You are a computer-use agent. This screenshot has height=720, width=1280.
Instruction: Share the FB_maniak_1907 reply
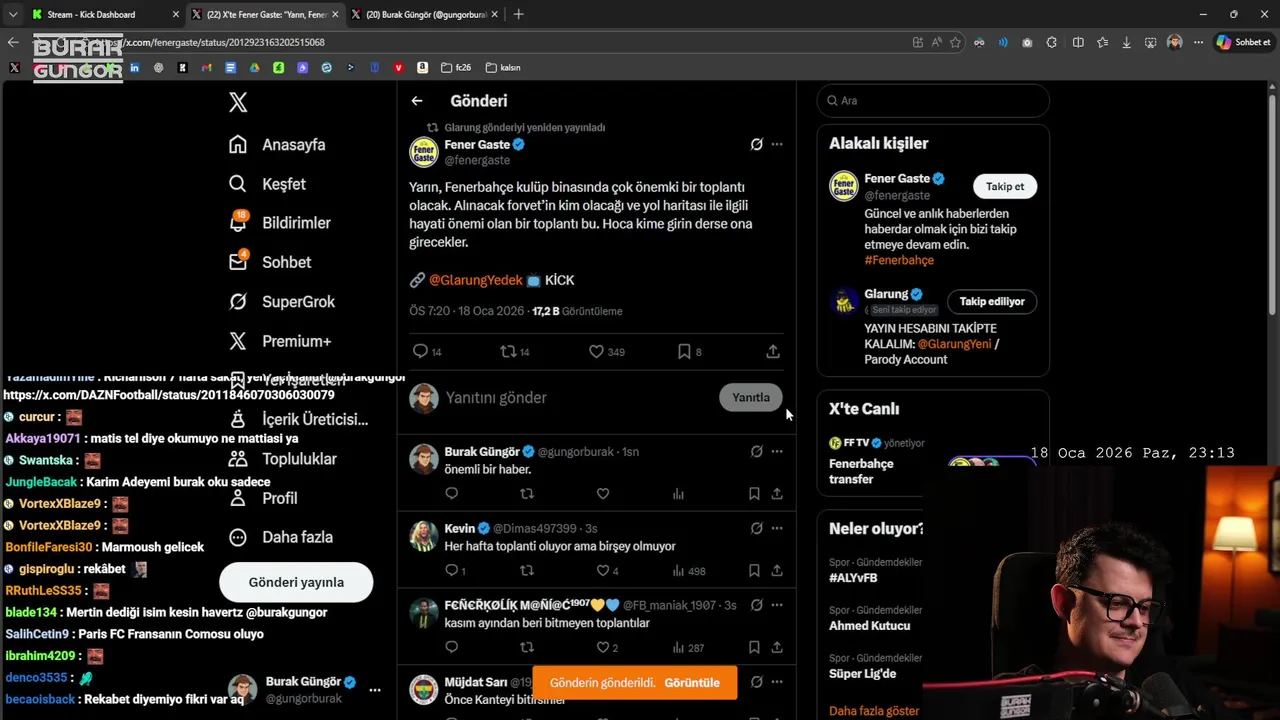point(777,647)
